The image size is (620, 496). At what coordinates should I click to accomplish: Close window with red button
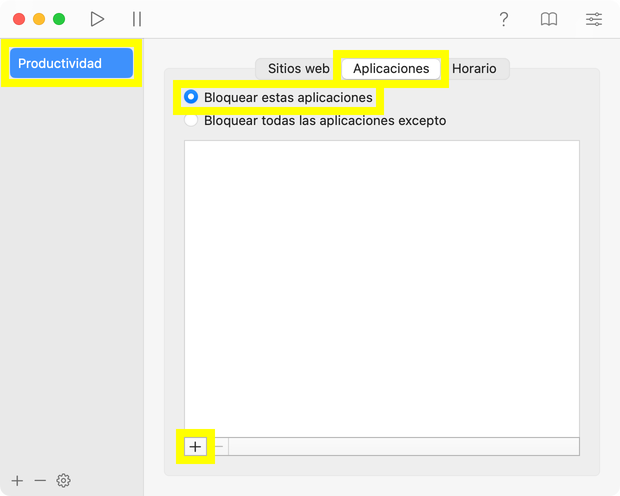[x=19, y=19]
